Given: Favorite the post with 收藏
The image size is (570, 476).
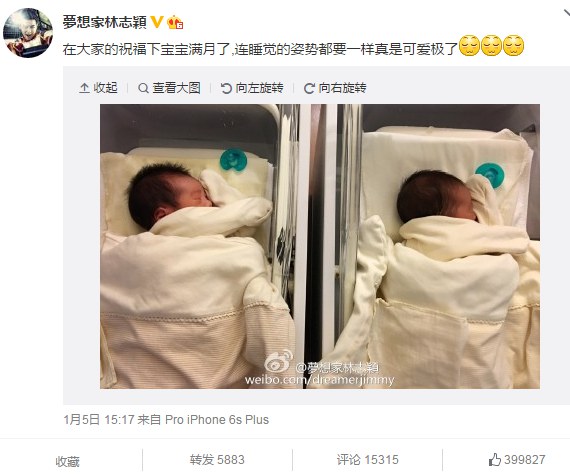Looking at the screenshot, I should click(x=68, y=461).
